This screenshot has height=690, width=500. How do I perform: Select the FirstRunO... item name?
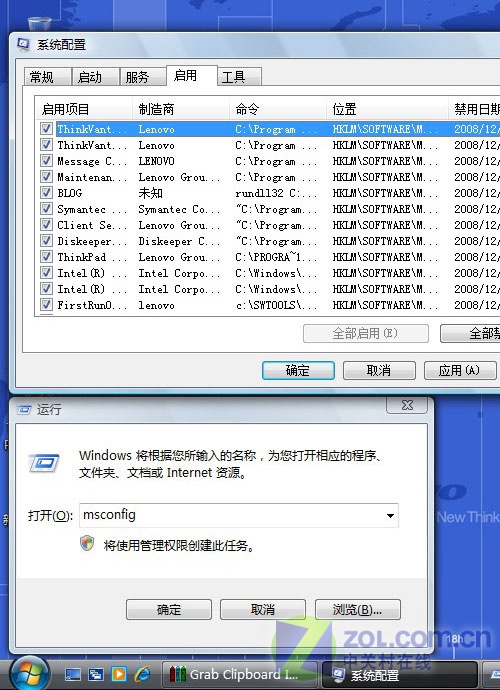[x=92, y=305]
